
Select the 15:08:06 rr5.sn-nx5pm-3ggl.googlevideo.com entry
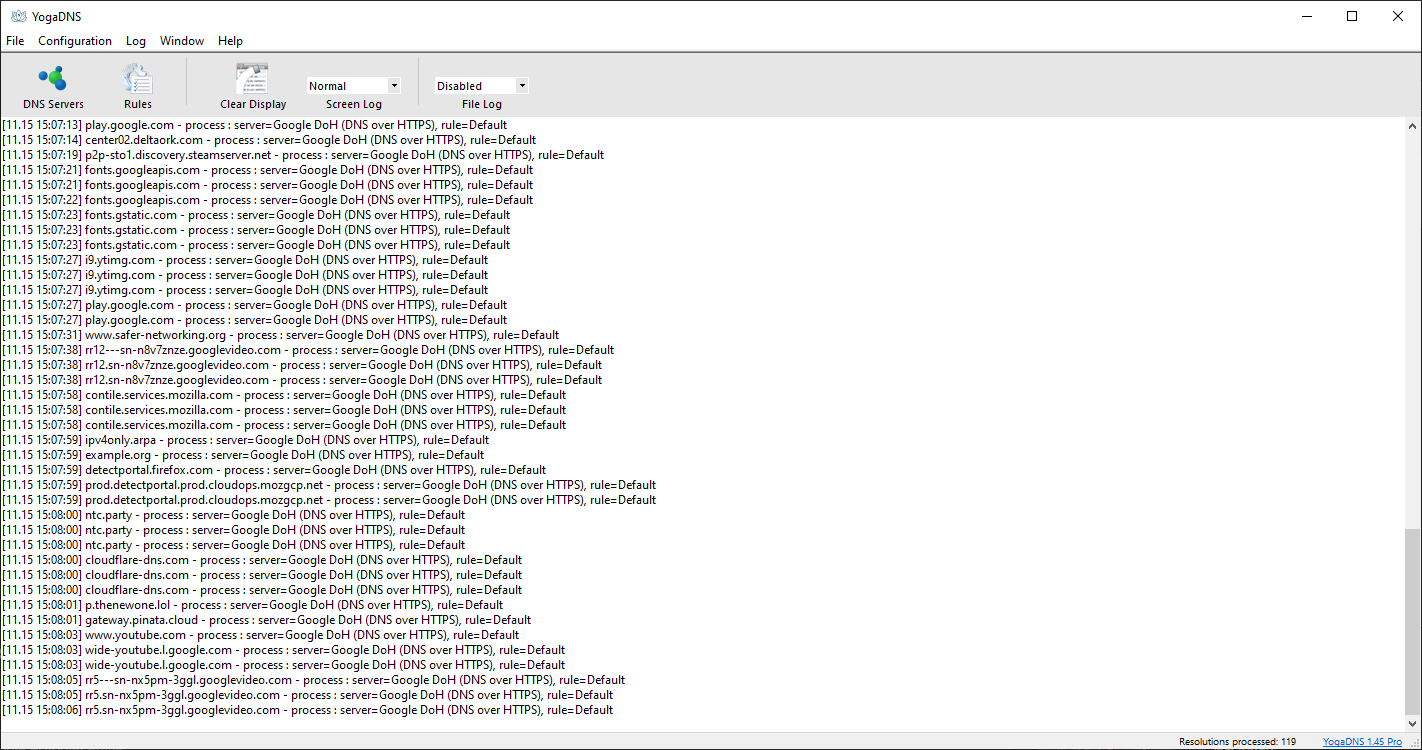coord(307,710)
